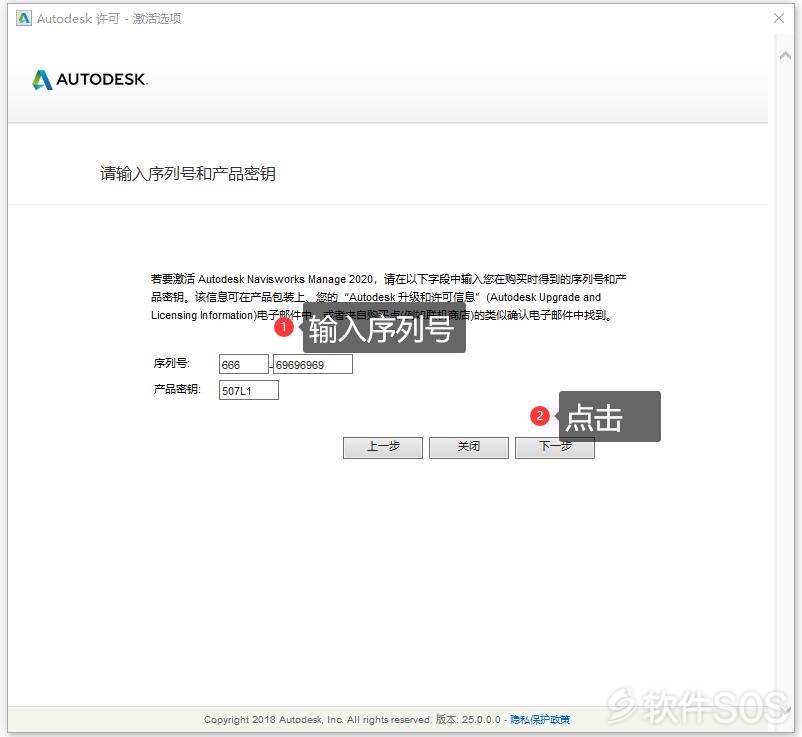Click the Navisworks Manage 2020 activation instructions paragraph
Screen dimensions: 802x737
click(x=389, y=297)
